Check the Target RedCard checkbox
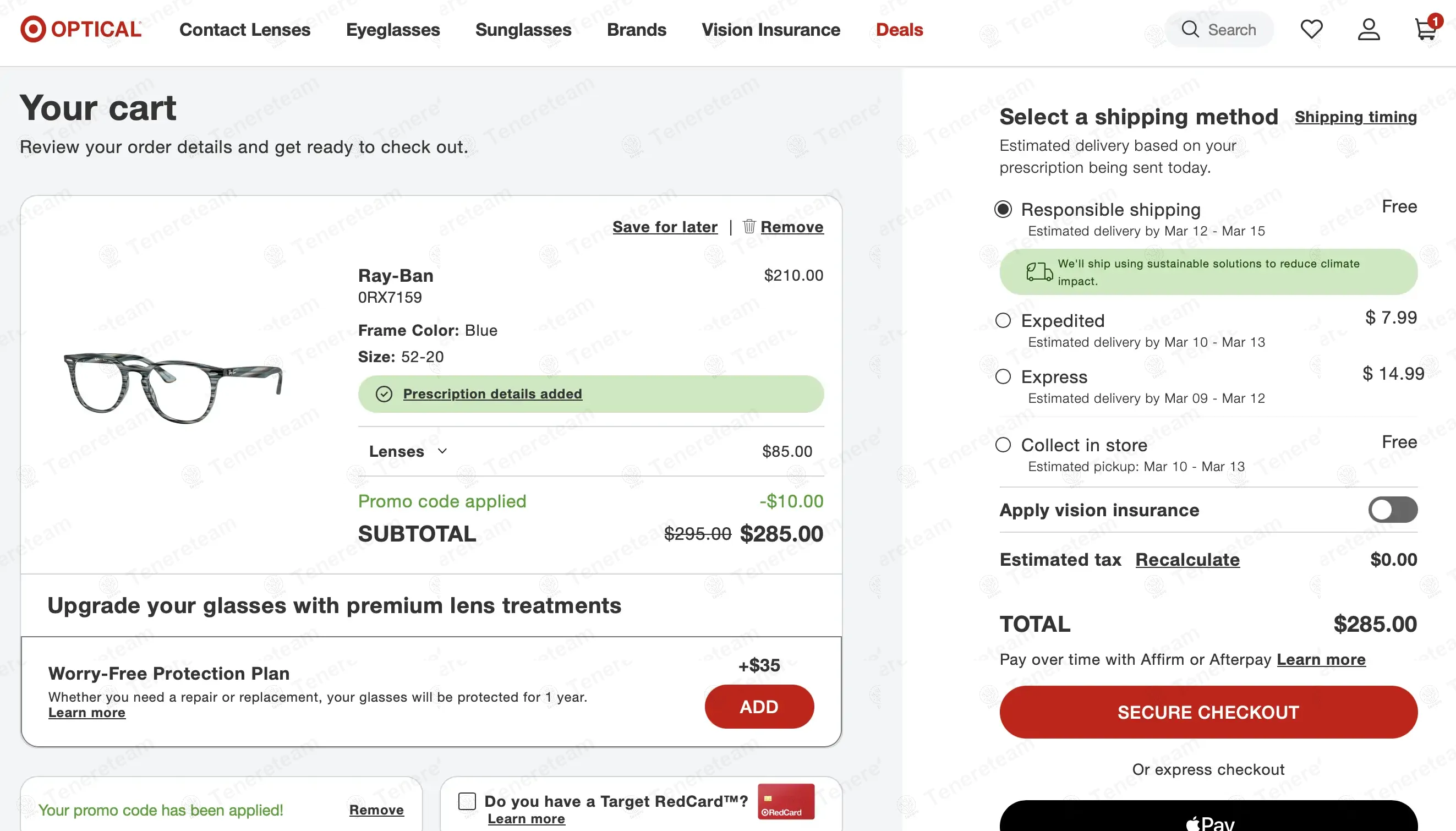The height and width of the screenshot is (831, 1456). point(467,801)
